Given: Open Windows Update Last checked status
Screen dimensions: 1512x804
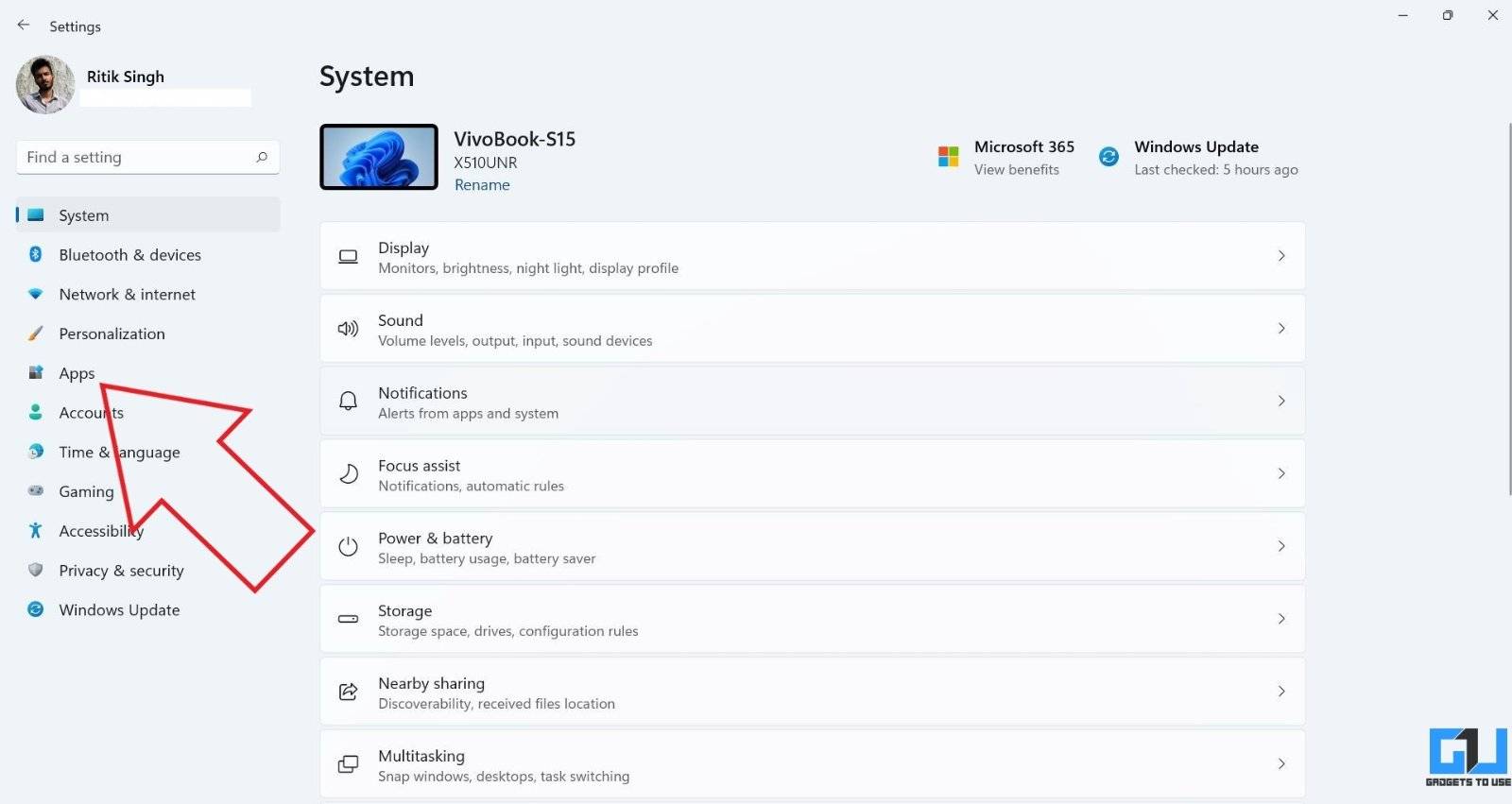Looking at the screenshot, I should [x=1216, y=170].
